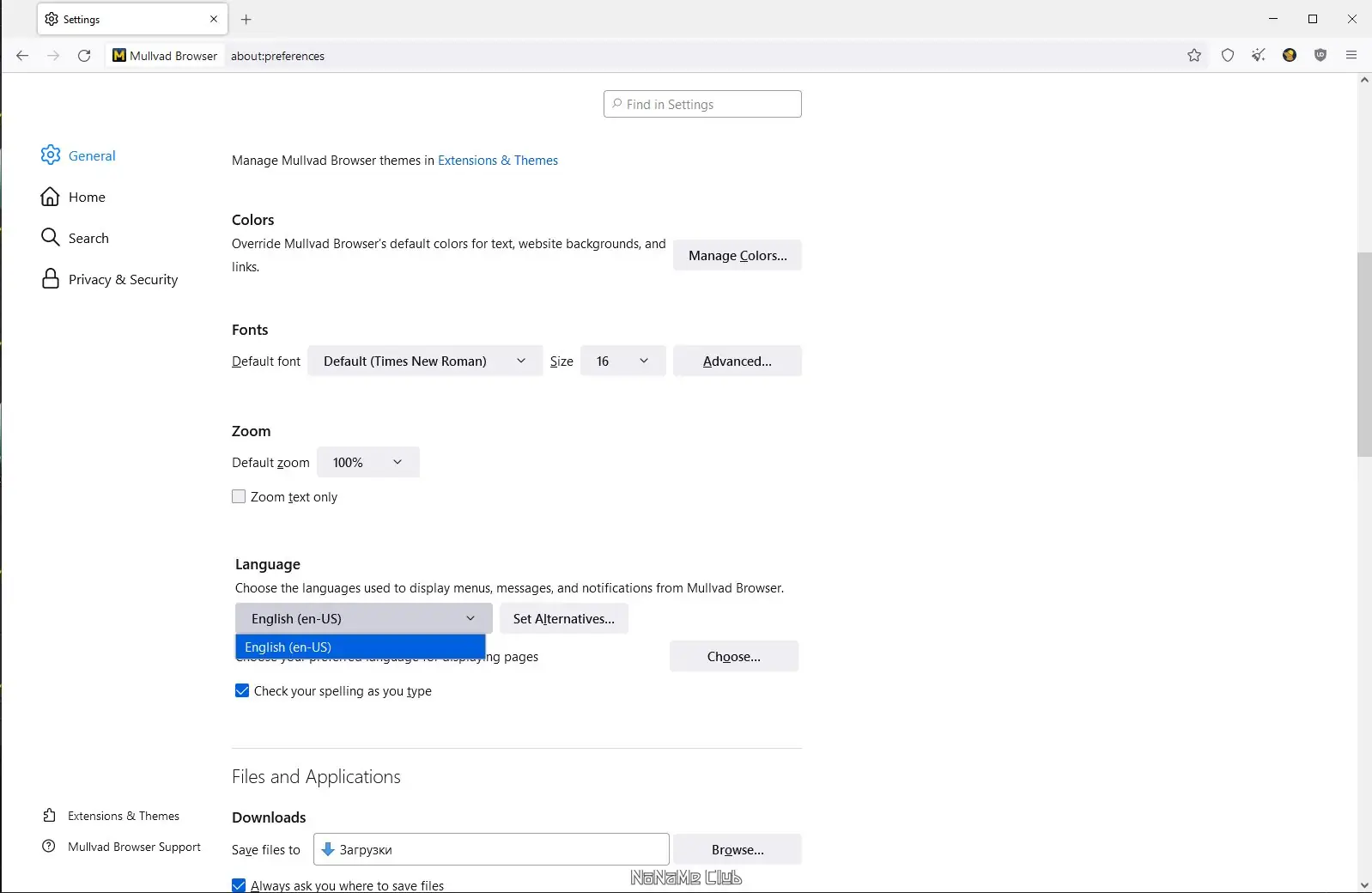Click the Browse... button for downloads
The width and height of the screenshot is (1372, 893).
pyautogui.click(x=738, y=850)
